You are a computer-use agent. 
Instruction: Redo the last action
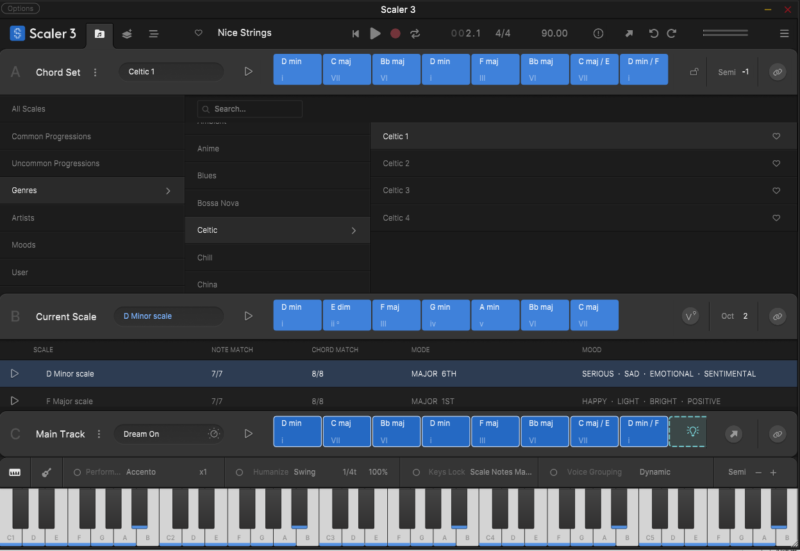671,34
